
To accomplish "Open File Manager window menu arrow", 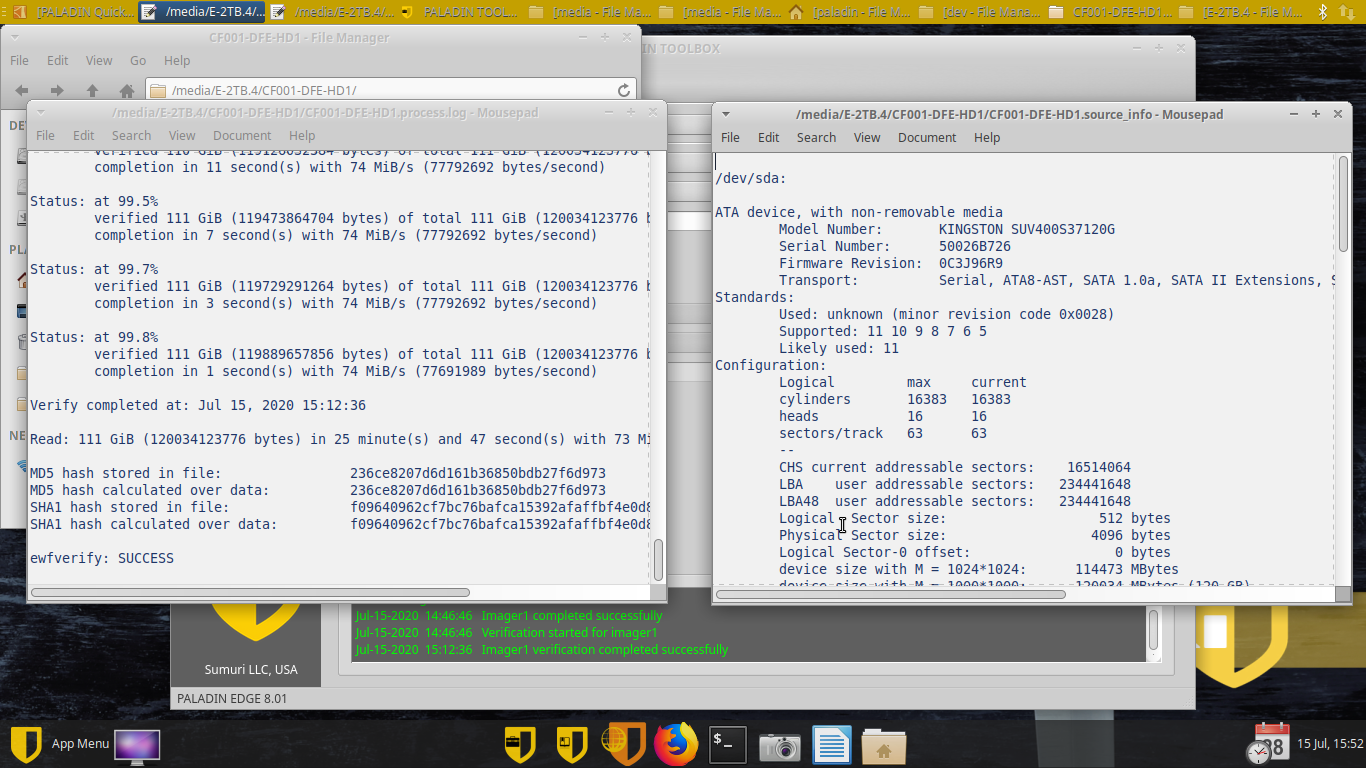I will (15, 36).
